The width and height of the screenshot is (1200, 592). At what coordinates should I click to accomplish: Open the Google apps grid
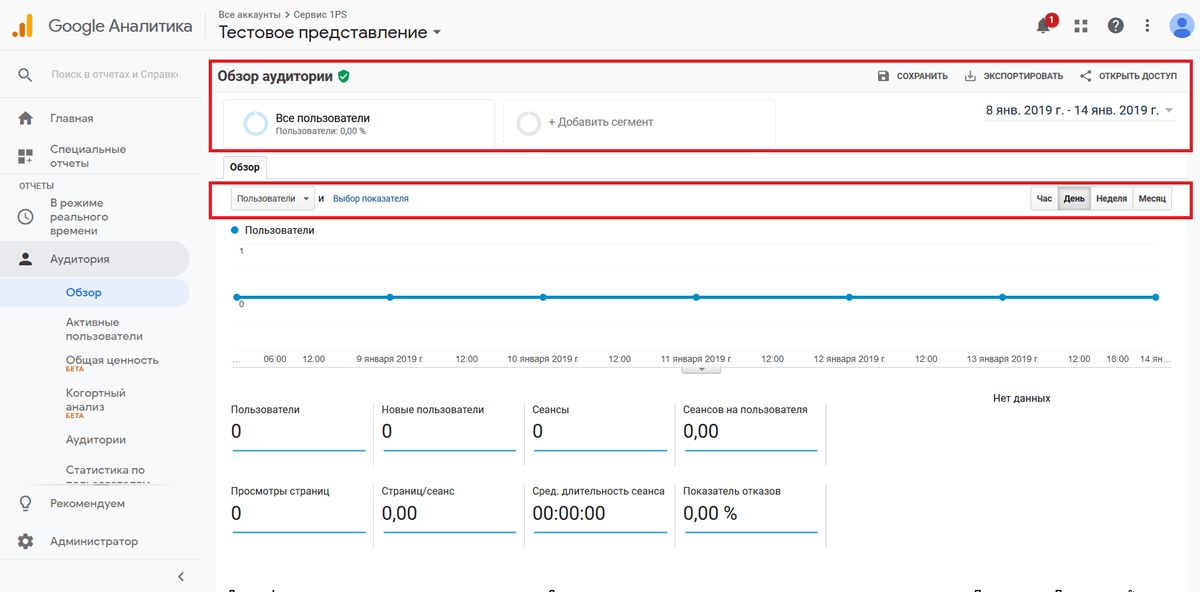click(x=1080, y=25)
